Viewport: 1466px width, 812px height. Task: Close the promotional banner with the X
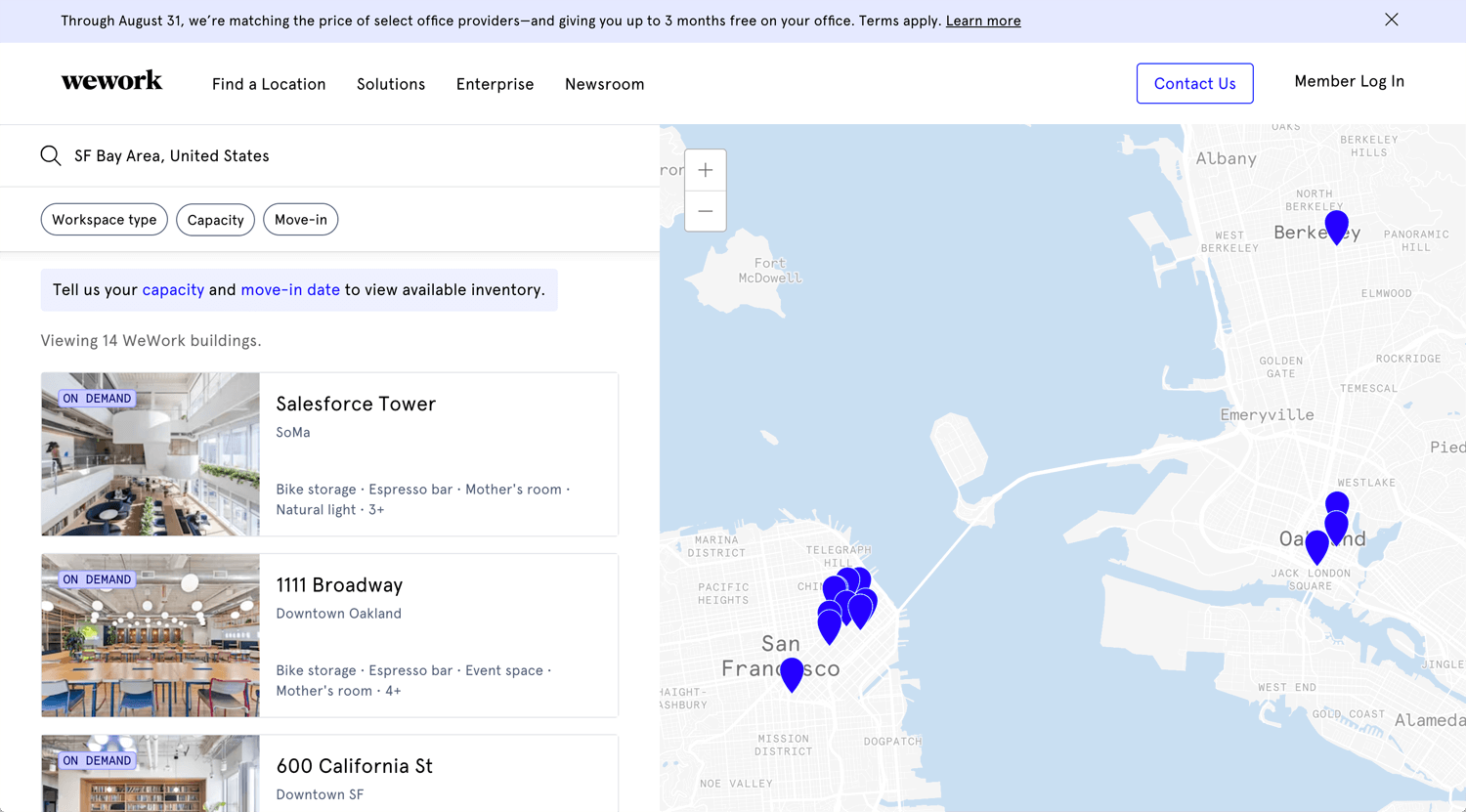point(1391,20)
